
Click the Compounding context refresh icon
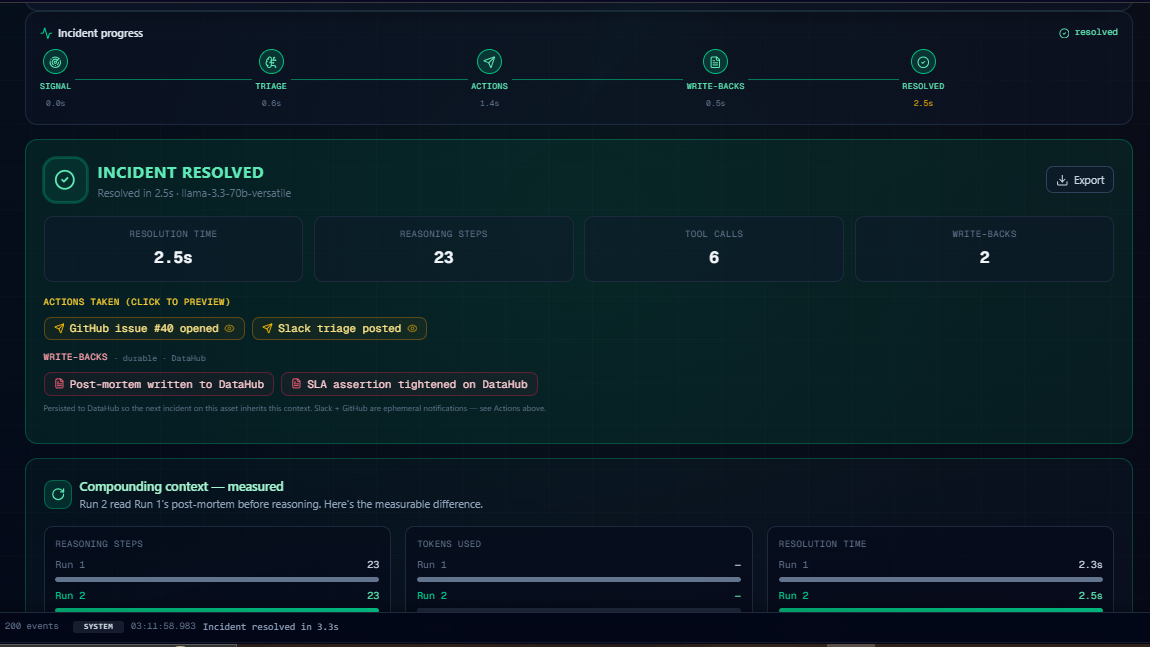click(x=58, y=494)
